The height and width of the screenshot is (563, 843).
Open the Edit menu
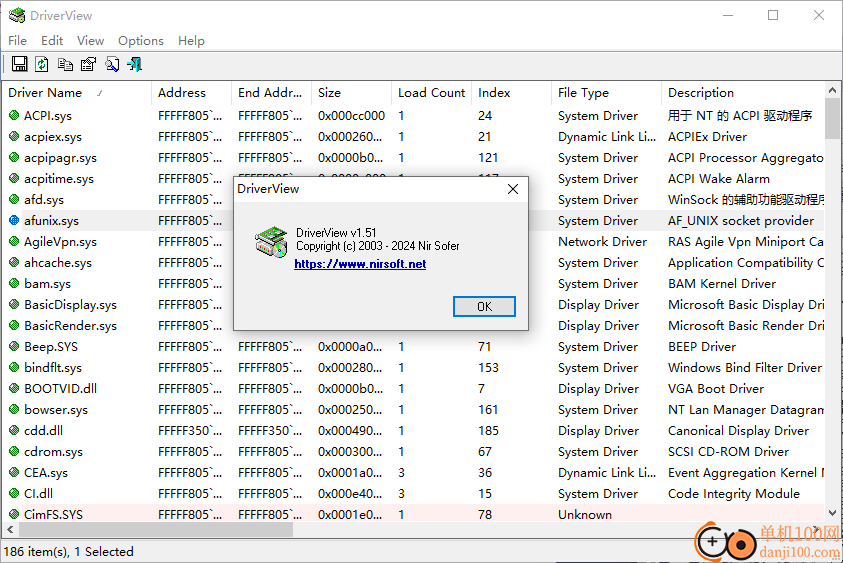(52, 40)
